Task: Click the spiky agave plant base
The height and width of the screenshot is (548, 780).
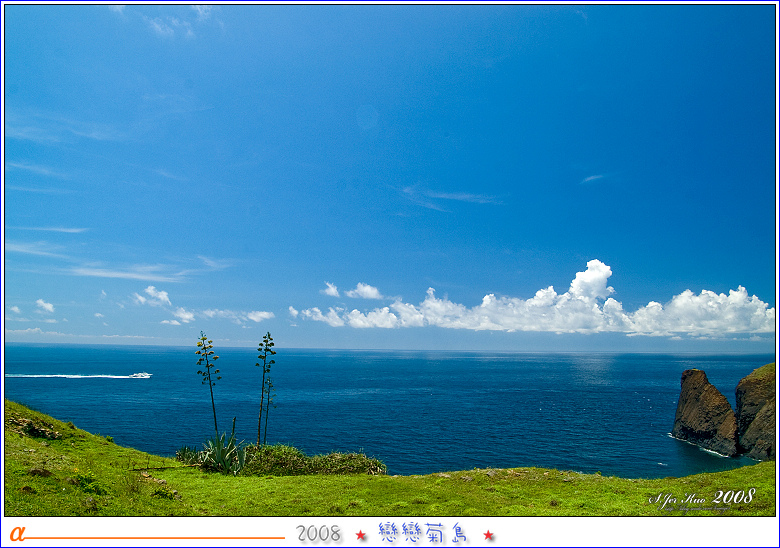Action: 222,455
